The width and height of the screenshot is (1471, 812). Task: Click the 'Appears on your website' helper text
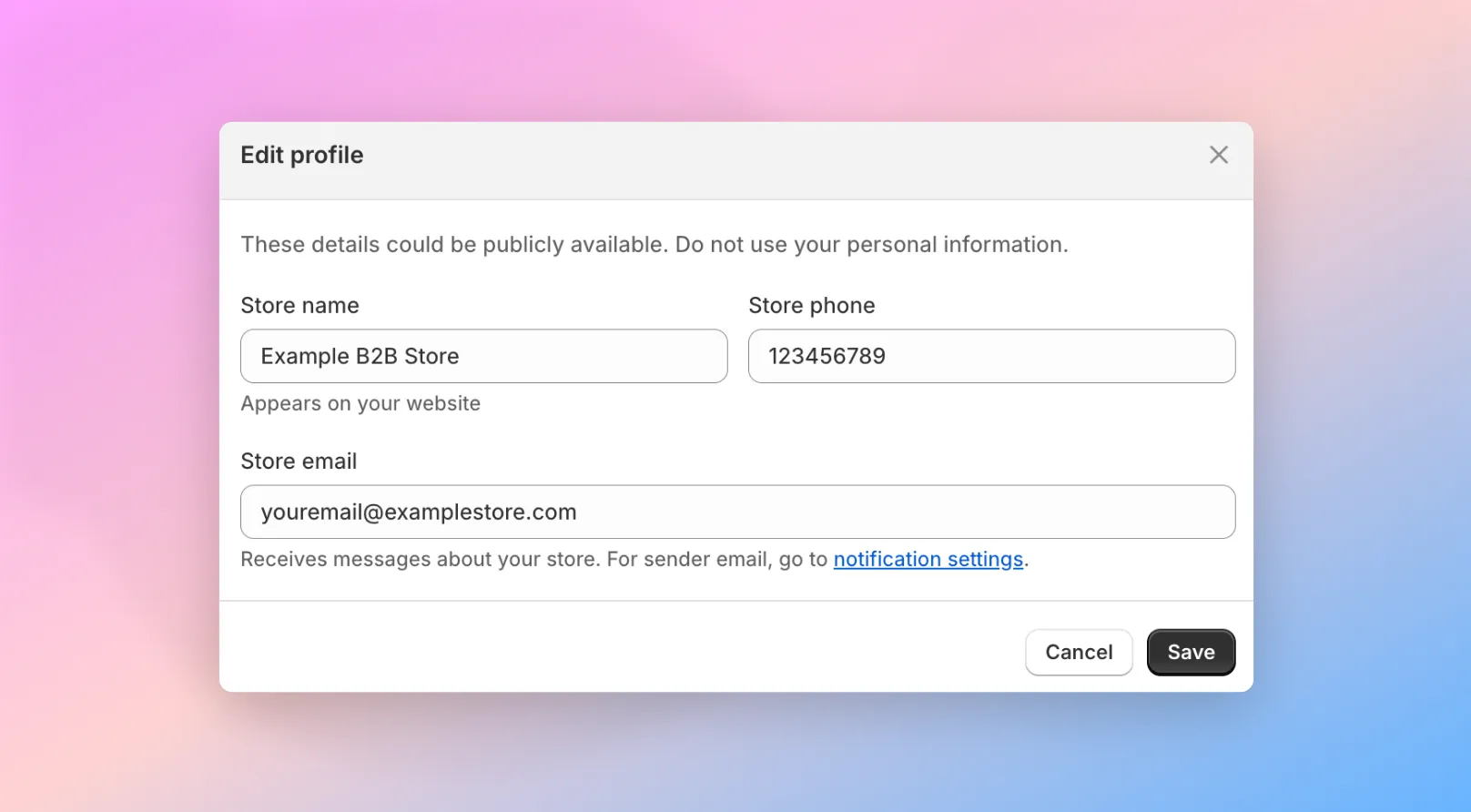pyautogui.click(x=360, y=403)
